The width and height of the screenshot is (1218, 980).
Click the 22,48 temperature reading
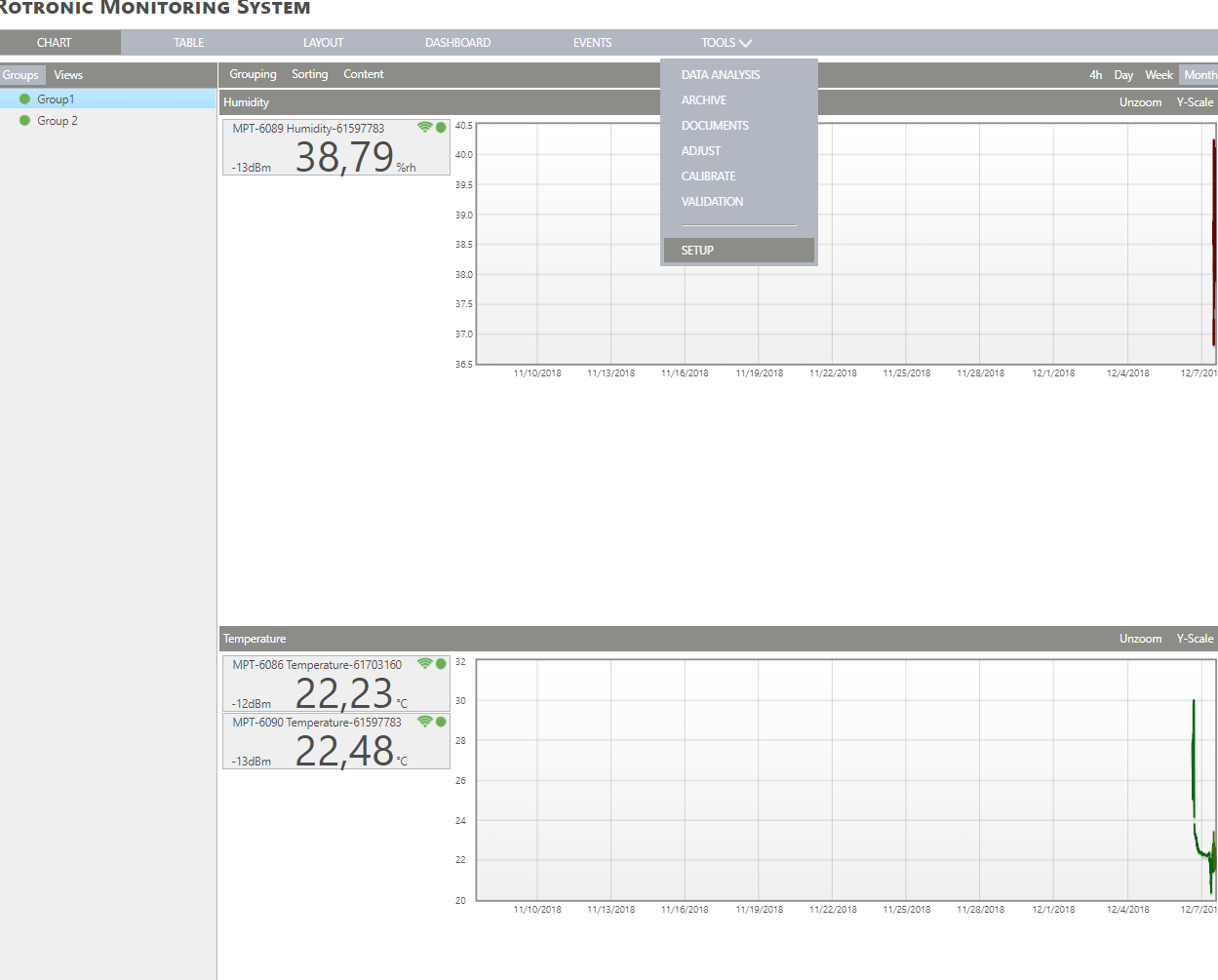[344, 752]
